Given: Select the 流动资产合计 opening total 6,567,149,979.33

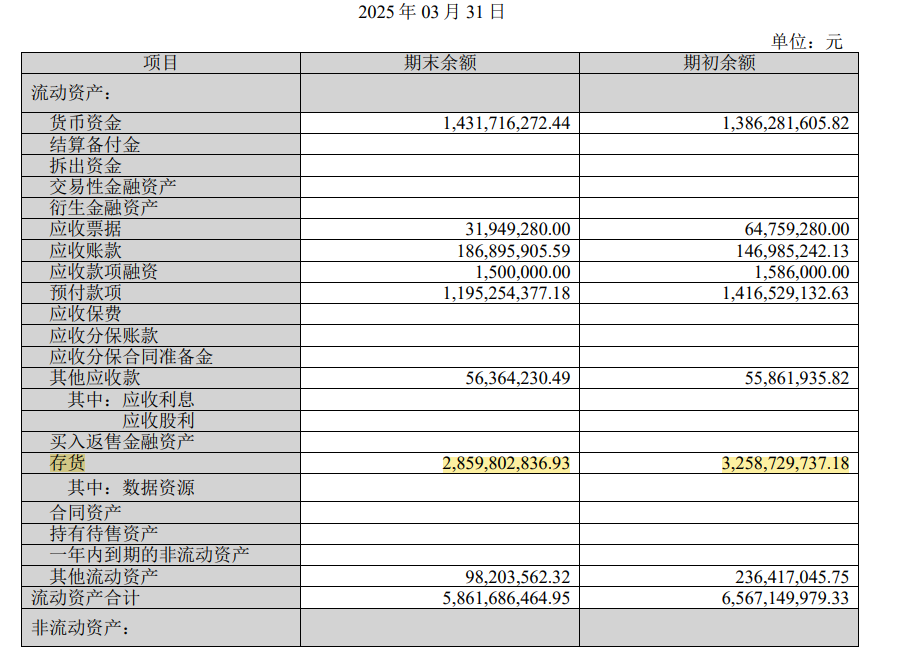Looking at the screenshot, I should 785,598.
